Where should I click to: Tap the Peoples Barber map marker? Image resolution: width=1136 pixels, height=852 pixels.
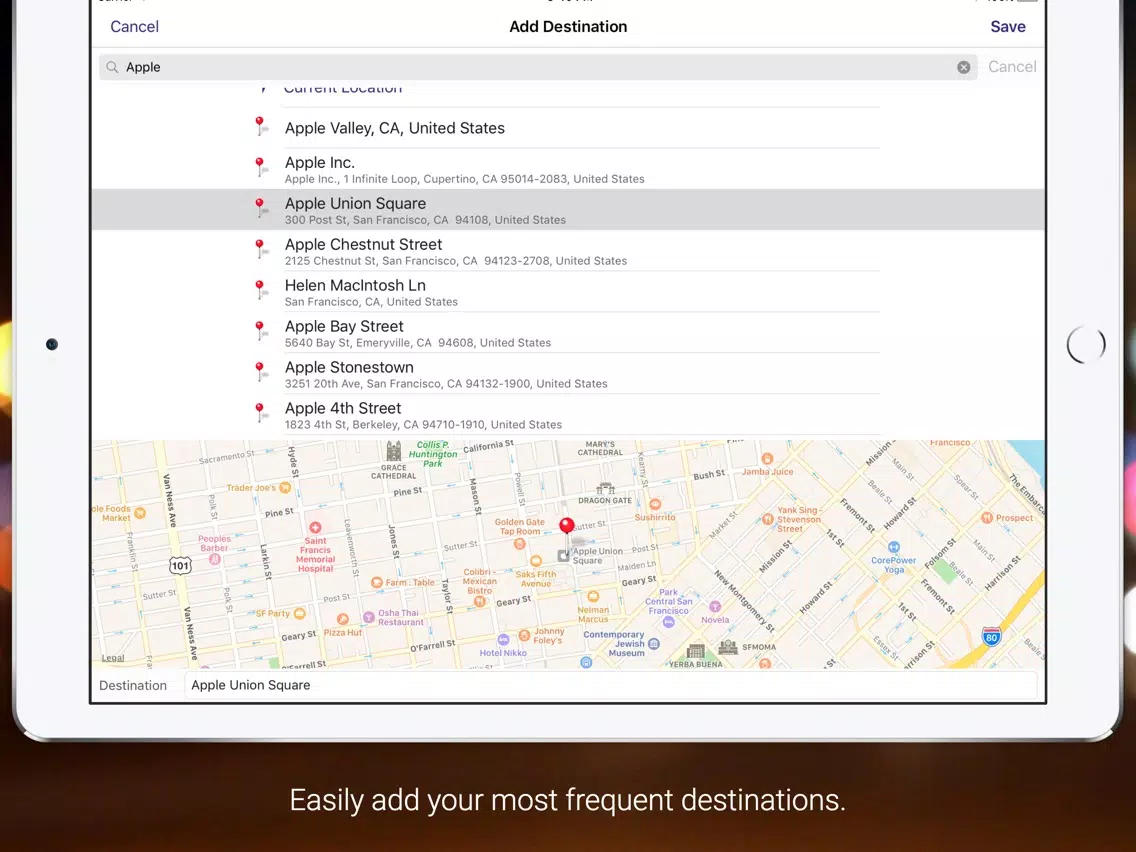pos(214,559)
